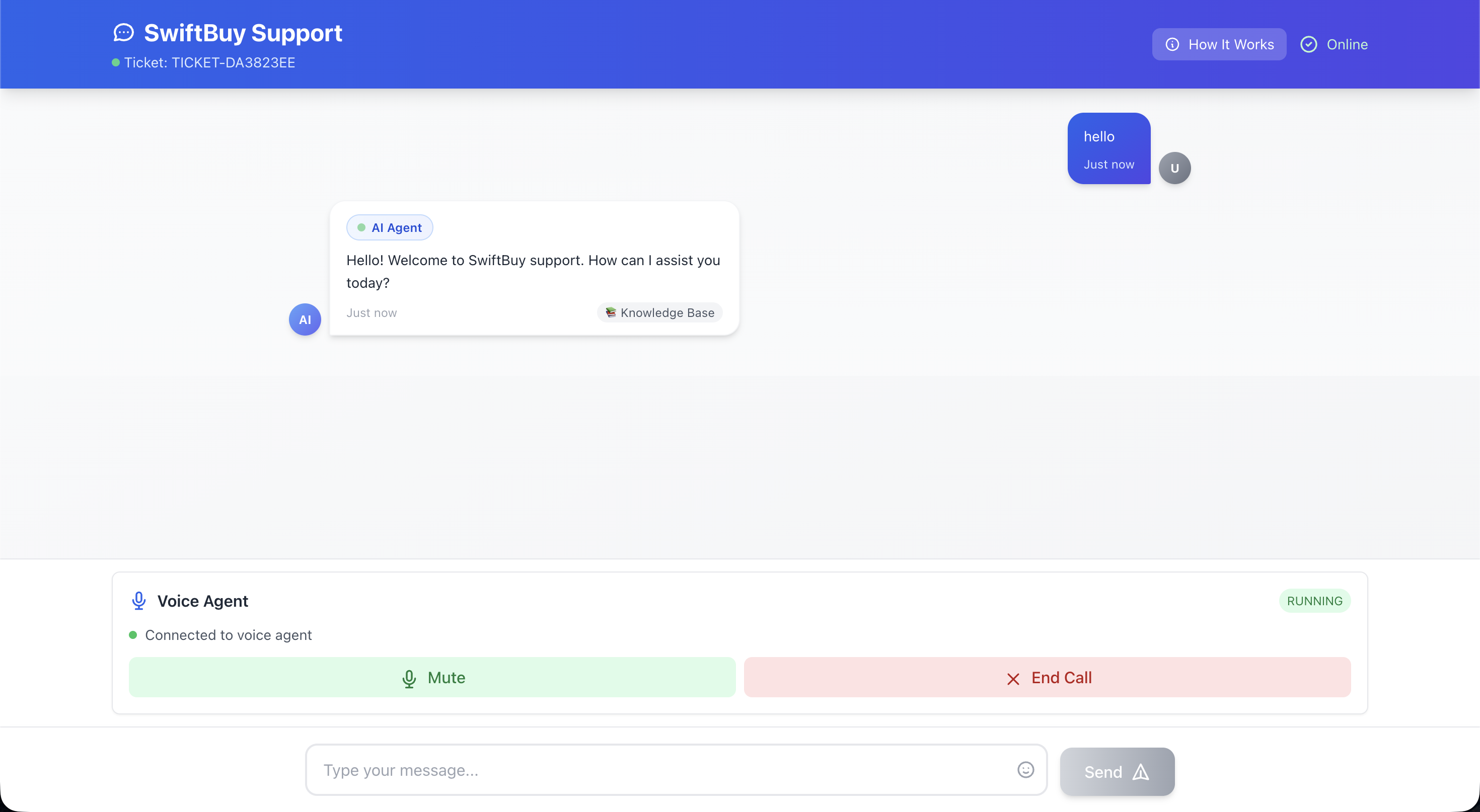Click the Knowledge Base source tag
Image resolution: width=1480 pixels, height=812 pixels.
point(659,312)
